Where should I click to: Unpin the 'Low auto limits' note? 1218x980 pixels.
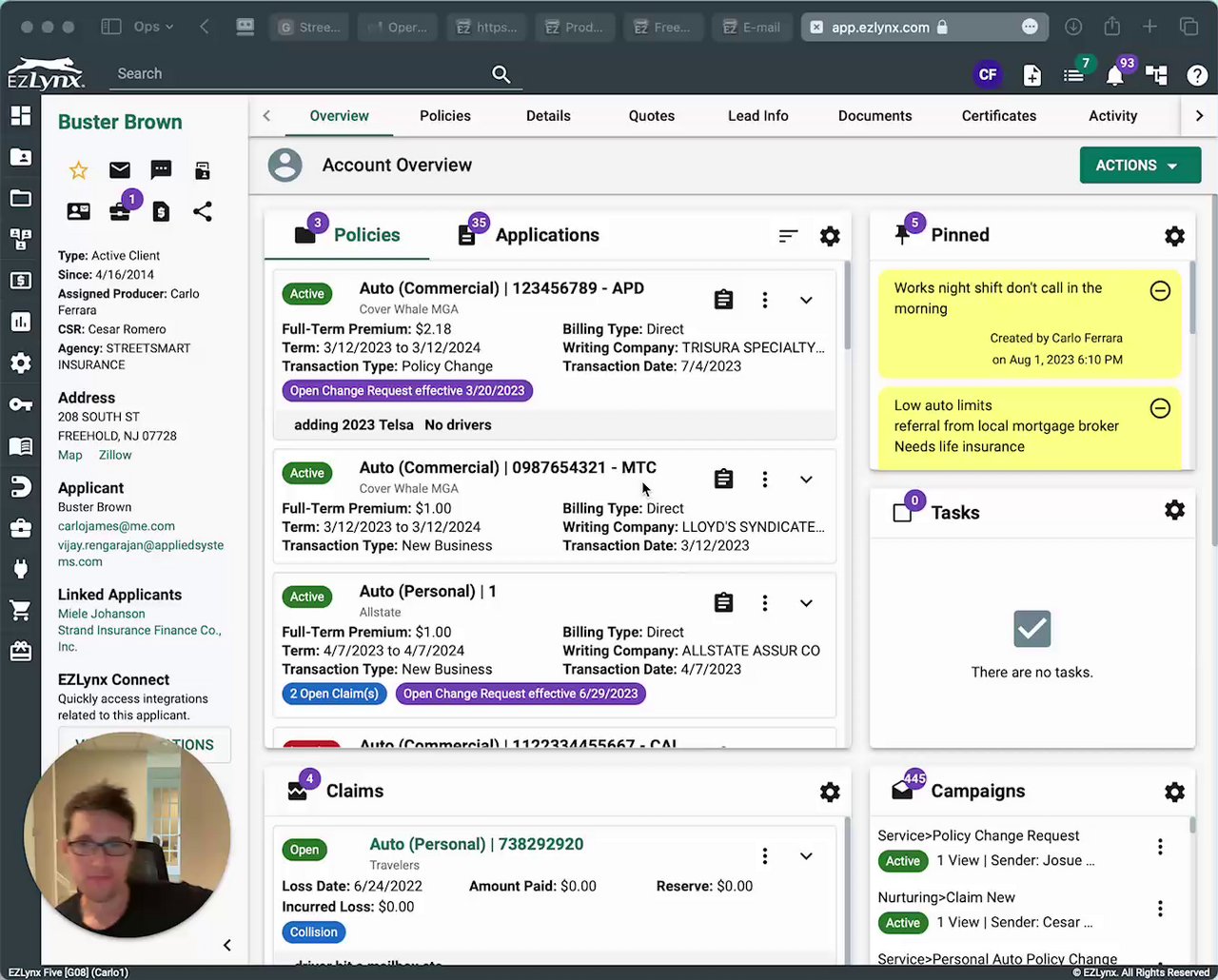pos(1160,408)
